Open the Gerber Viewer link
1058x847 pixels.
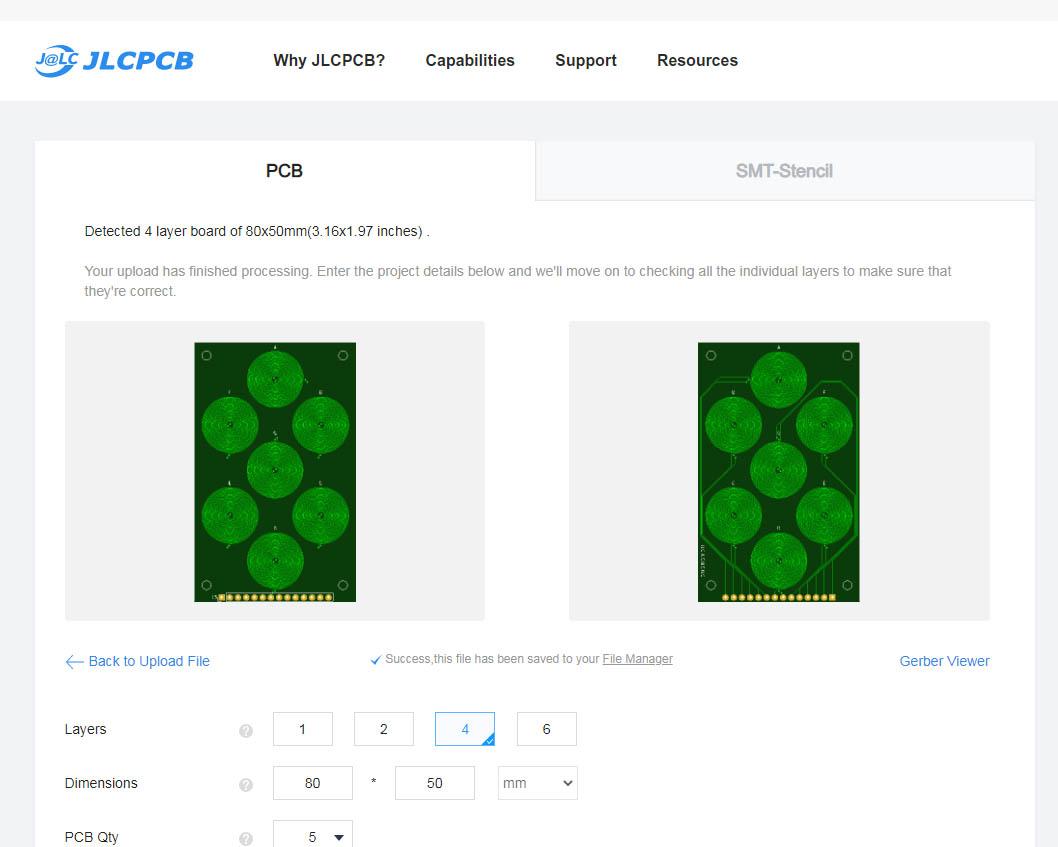pos(944,661)
